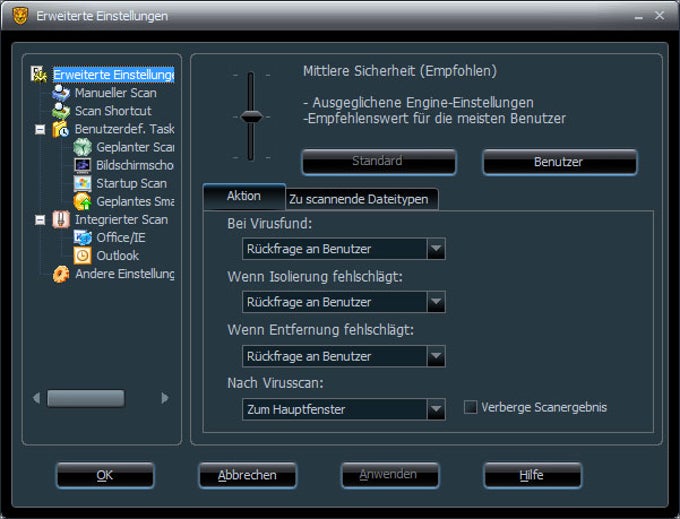The width and height of the screenshot is (680, 519).
Task: Select Integrierter Scan node
Action: [x=121, y=219]
